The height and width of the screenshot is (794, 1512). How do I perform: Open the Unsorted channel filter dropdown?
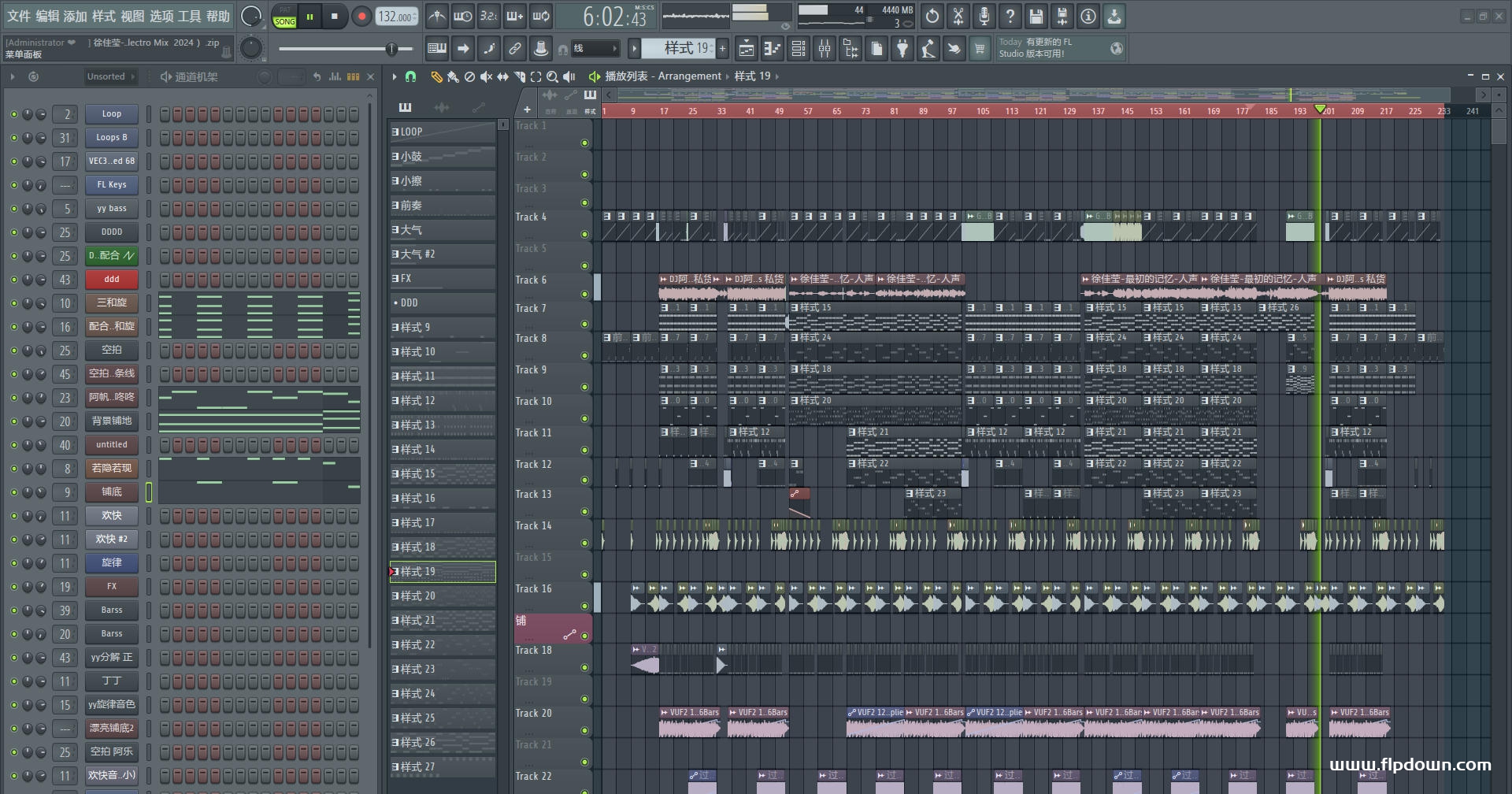110,76
